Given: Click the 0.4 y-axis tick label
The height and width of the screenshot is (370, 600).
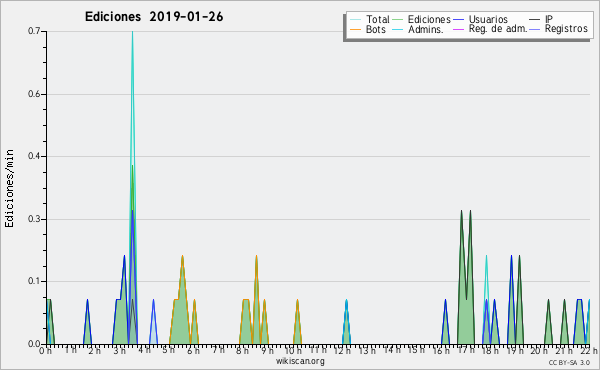Looking at the screenshot, I should [34, 156].
